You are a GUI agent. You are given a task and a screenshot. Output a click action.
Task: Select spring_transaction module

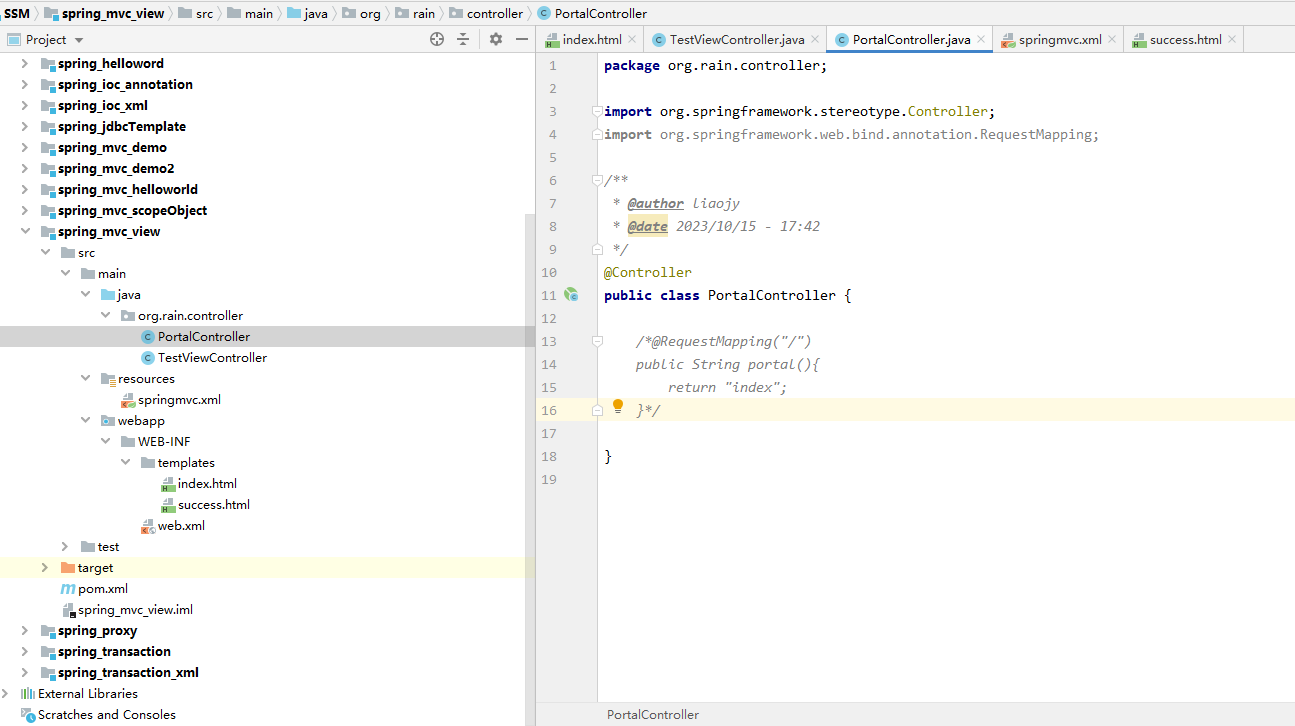[x=114, y=651]
